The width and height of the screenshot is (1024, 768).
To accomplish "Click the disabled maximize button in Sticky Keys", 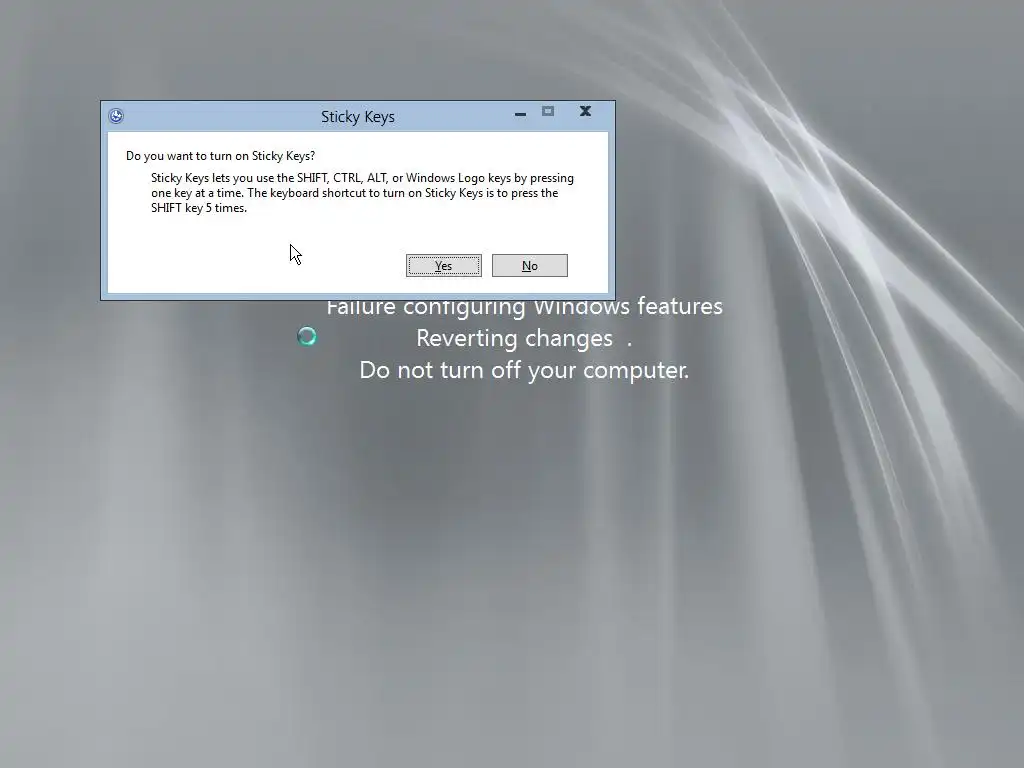I will [548, 111].
